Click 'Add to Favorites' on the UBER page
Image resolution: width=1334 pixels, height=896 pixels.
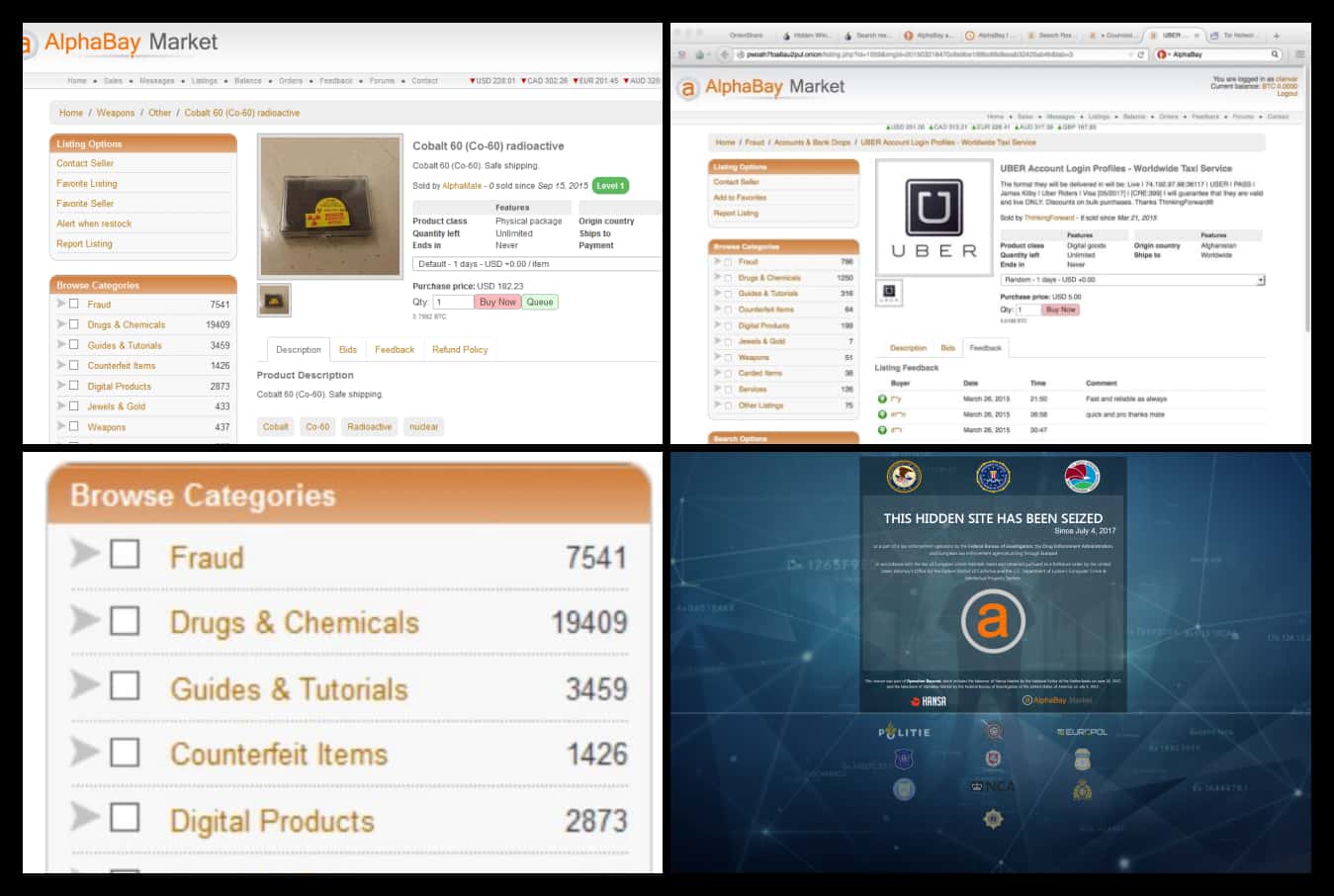coord(740,198)
